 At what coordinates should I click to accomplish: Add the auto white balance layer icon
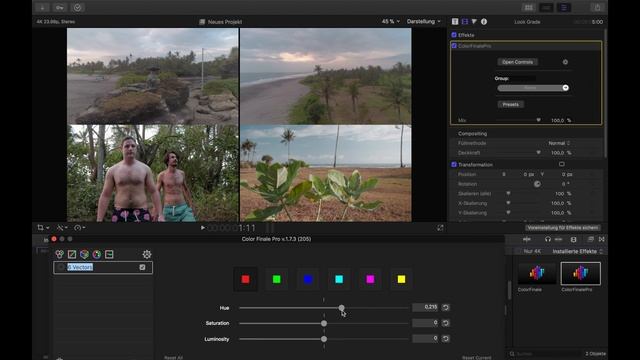(109, 254)
